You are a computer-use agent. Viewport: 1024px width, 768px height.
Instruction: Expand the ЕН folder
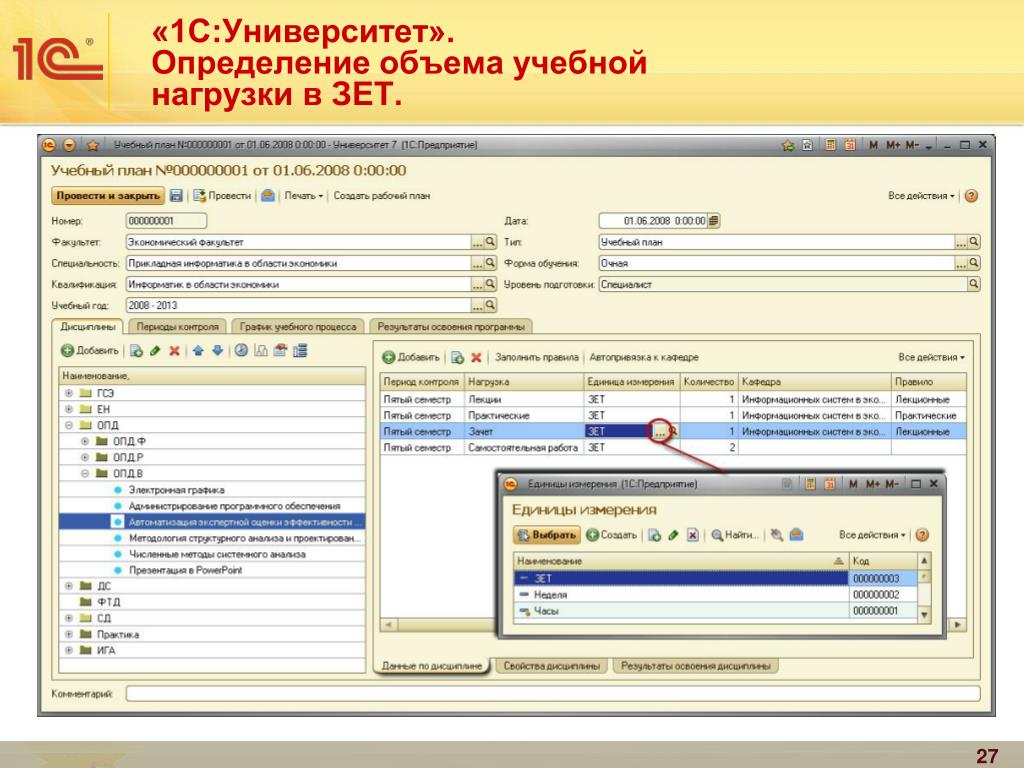69,409
